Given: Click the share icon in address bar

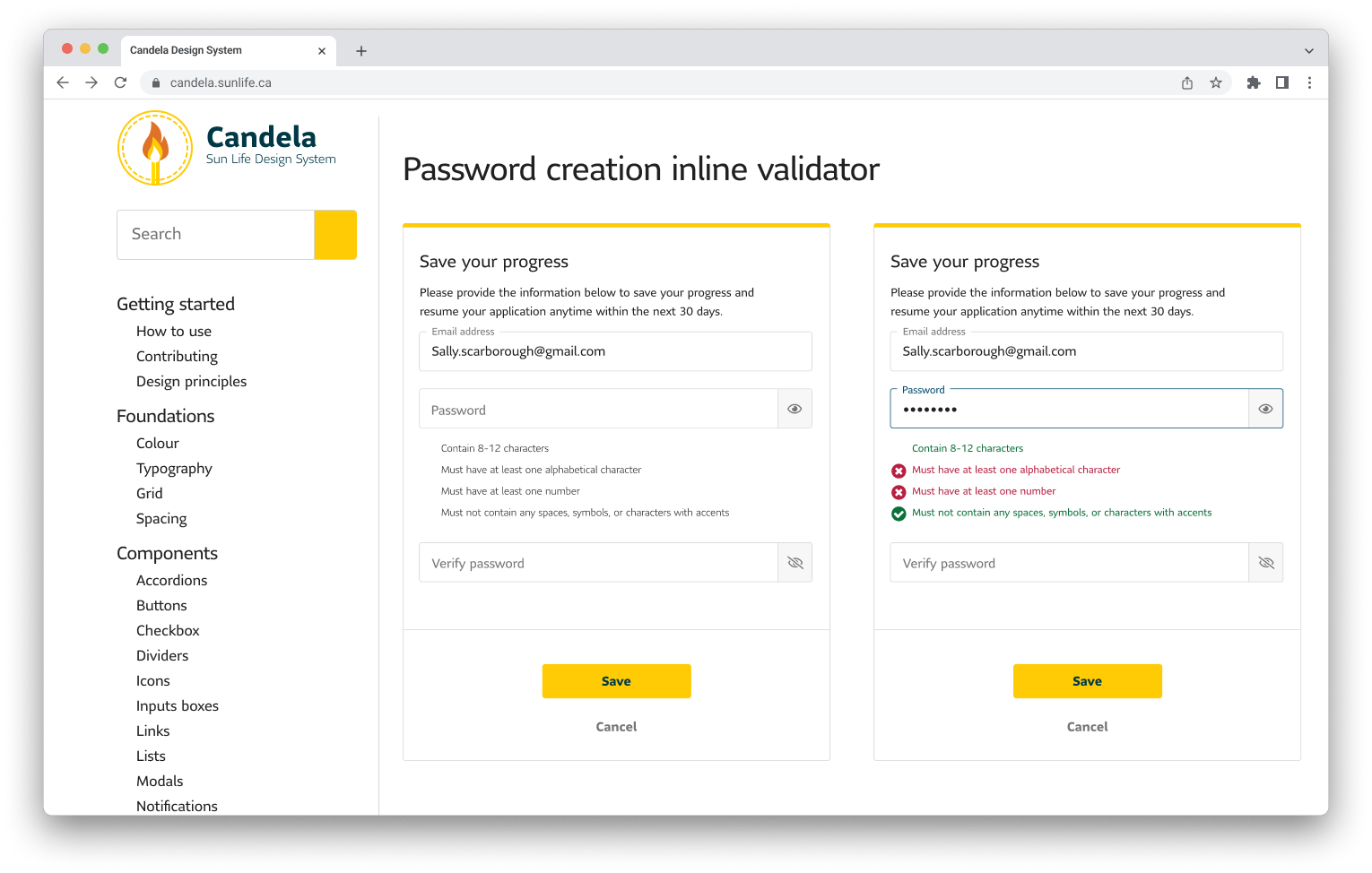Looking at the screenshot, I should [x=1187, y=82].
